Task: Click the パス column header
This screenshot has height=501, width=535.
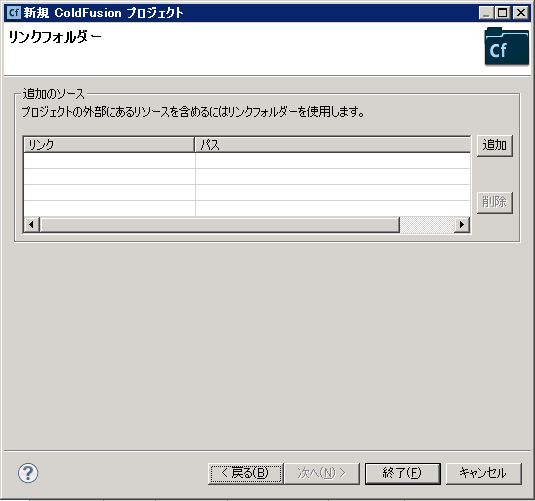Action: click(x=332, y=145)
